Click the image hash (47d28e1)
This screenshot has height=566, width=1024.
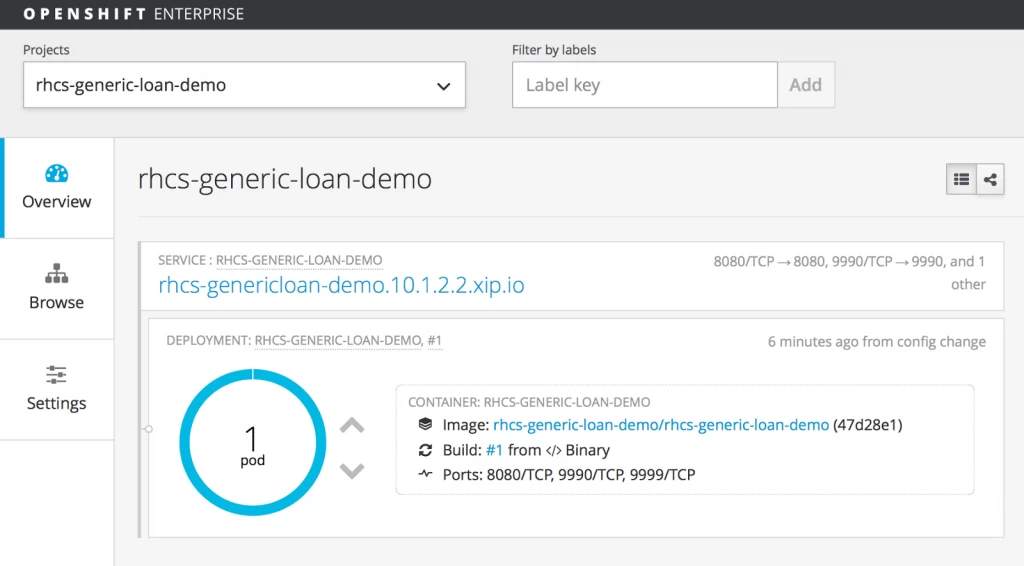coord(867,425)
